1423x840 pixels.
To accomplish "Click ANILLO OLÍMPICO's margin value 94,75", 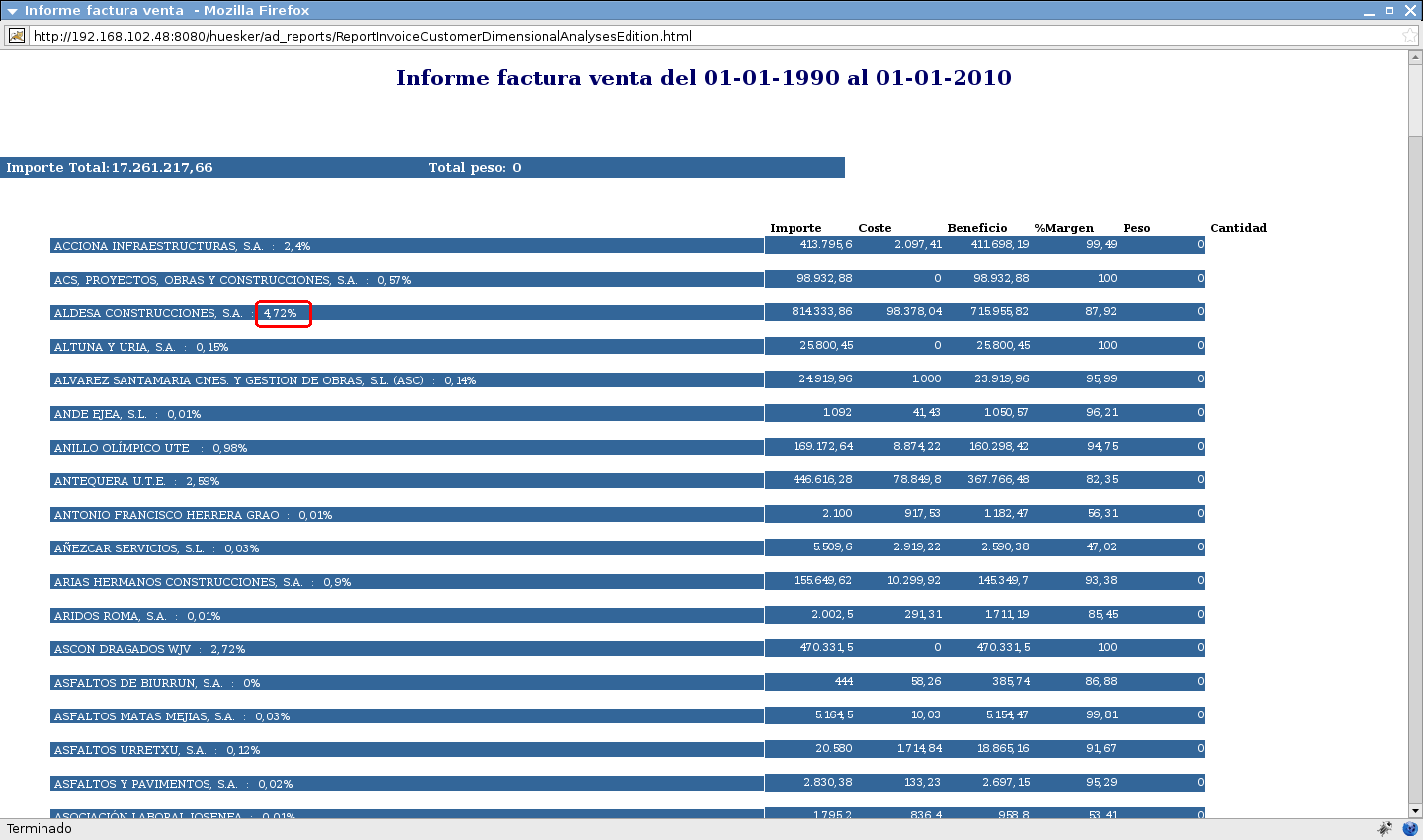I will [x=1103, y=446].
